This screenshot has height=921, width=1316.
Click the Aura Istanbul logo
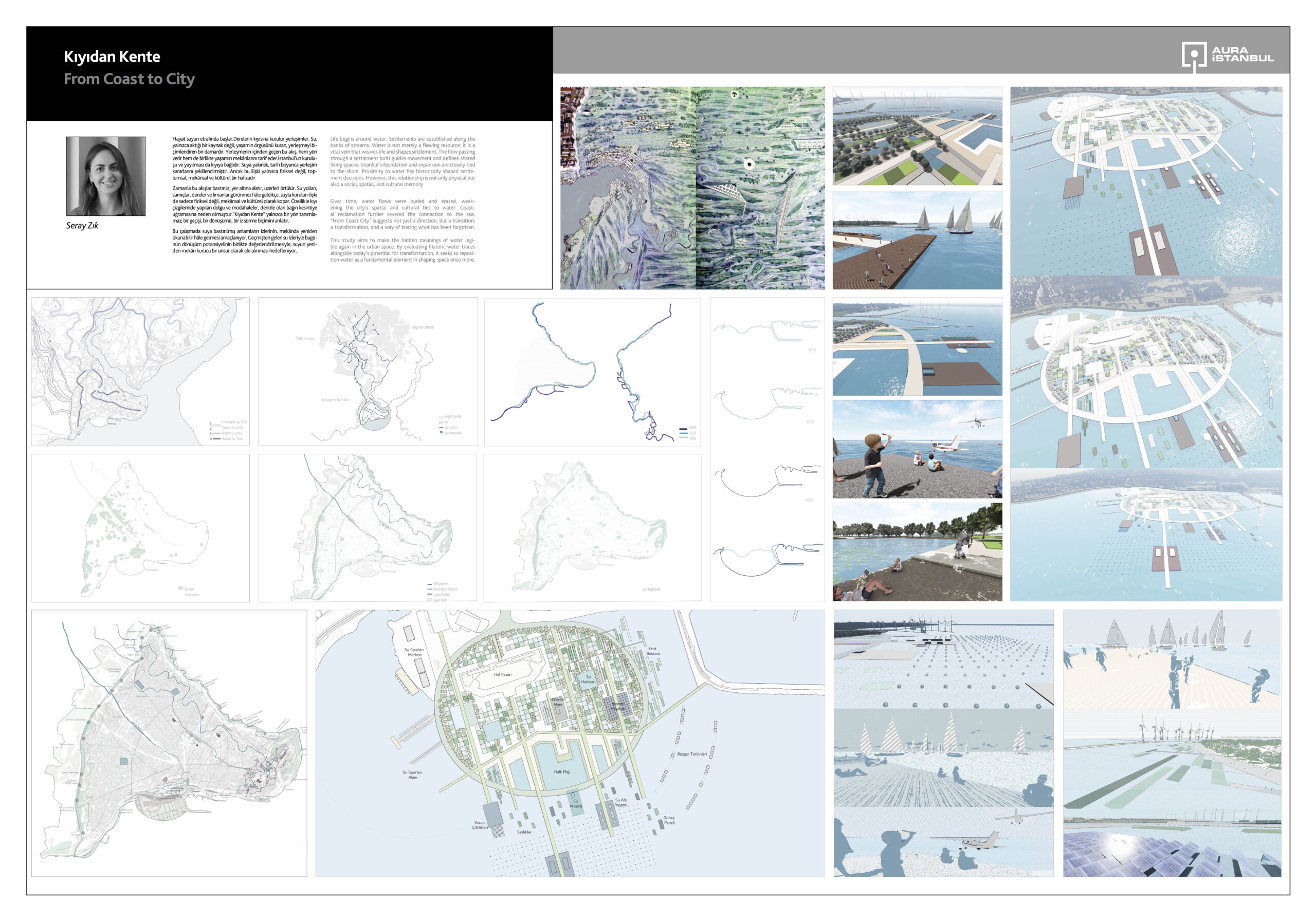pos(1227,56)
